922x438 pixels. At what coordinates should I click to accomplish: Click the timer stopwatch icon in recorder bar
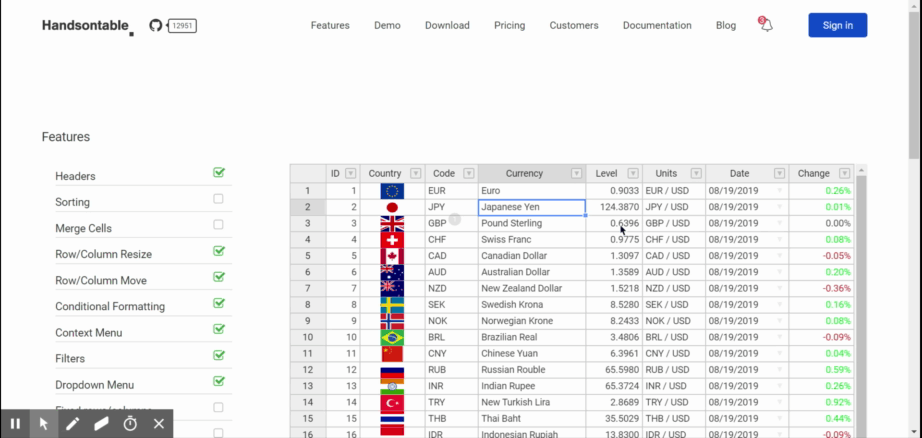pyautogui.click(x=130, y=424)
